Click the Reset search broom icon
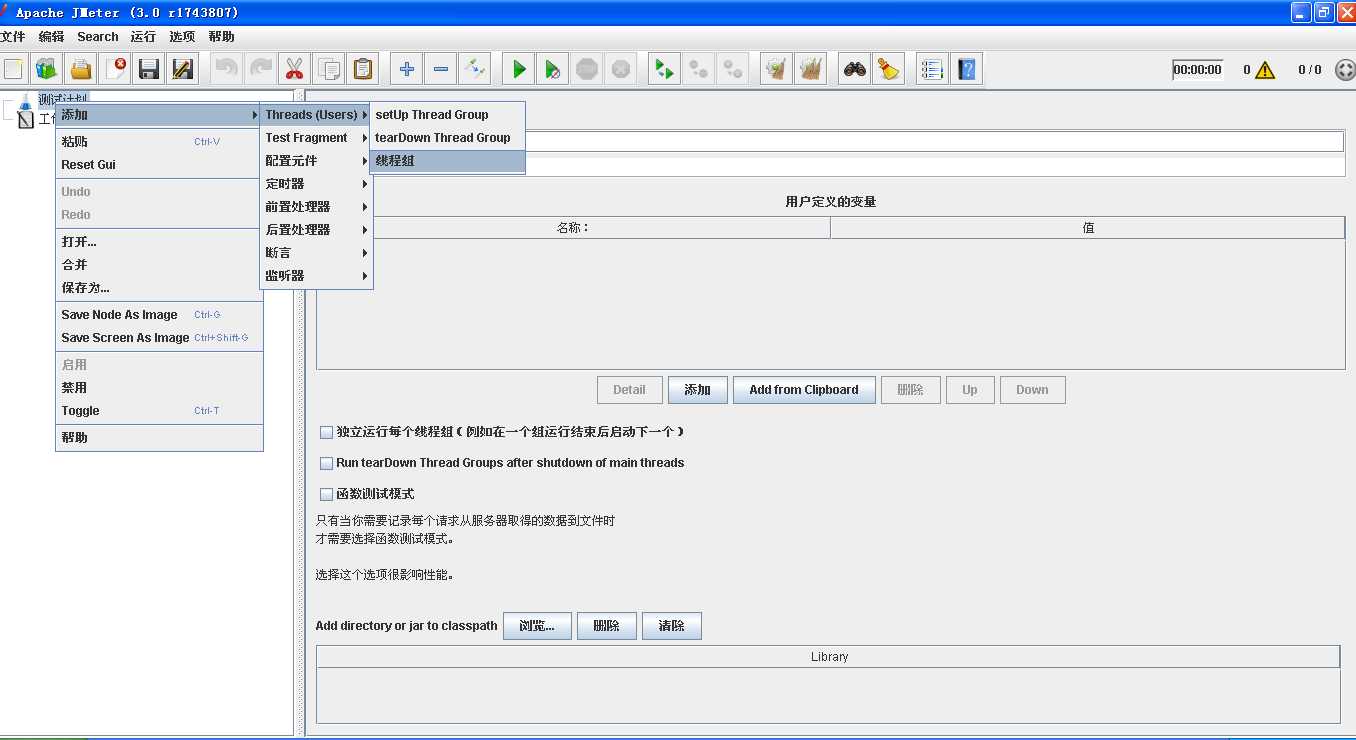Screen dimensions: 1356x740 [887, 69]
